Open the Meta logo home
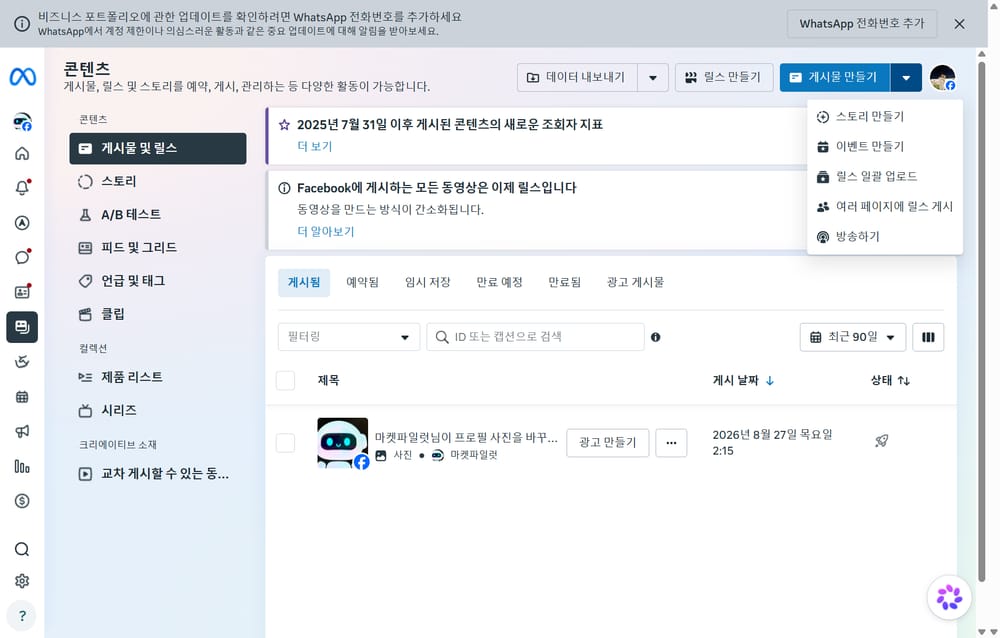Screen dimensions: 1000x638 click(22, 77)
